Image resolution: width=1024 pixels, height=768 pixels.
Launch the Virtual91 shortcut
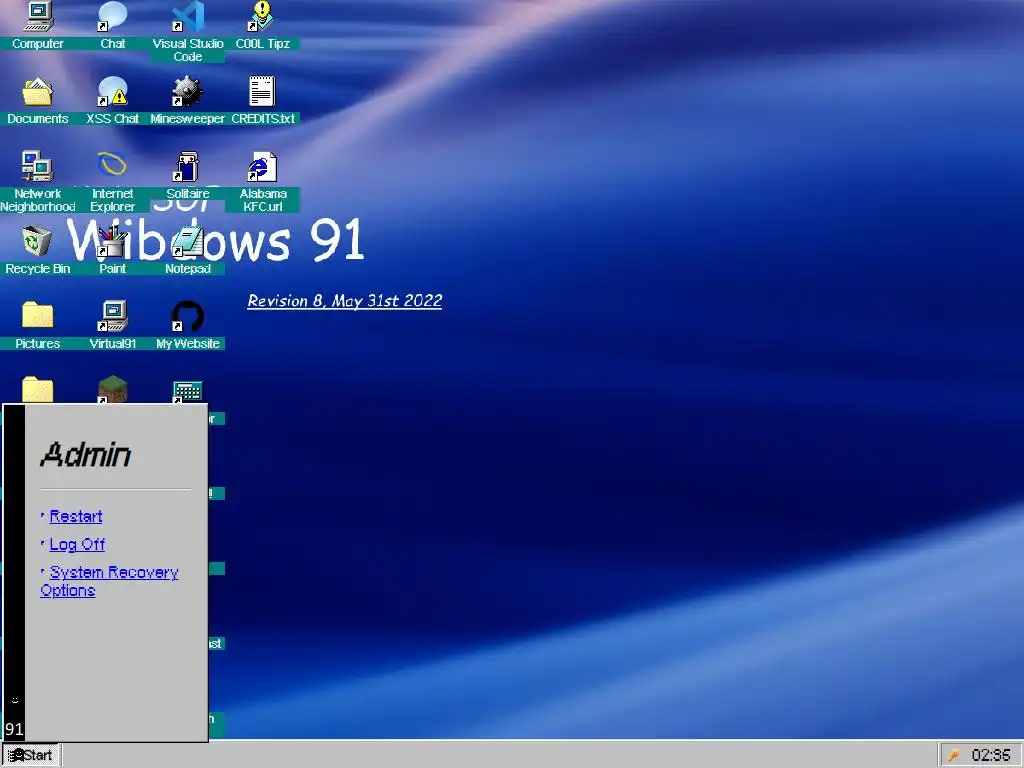pyautogui.click(x=112, y=325)
